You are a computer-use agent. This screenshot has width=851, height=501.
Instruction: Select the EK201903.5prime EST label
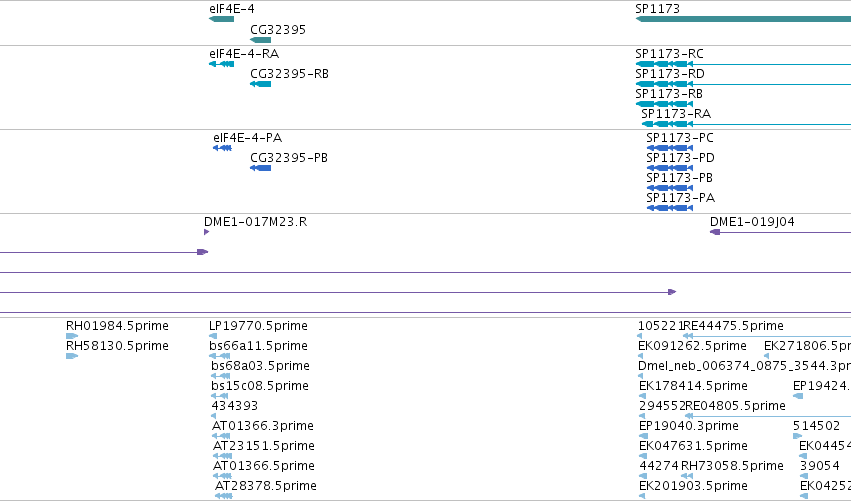click(x=693, y=486)
